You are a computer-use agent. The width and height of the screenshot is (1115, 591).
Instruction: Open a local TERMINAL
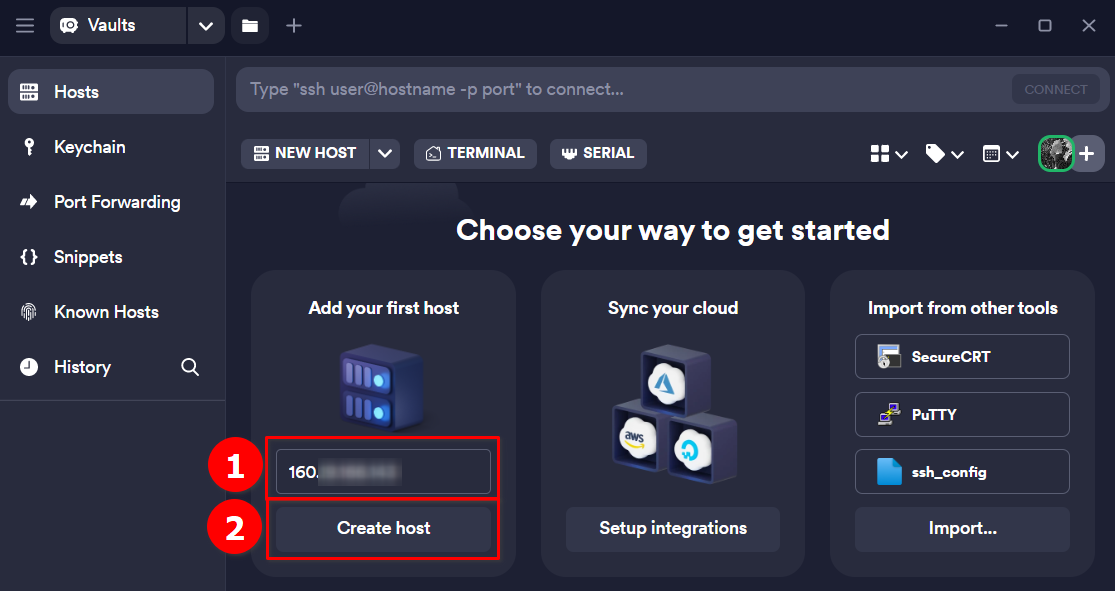[x=475, y=154]
